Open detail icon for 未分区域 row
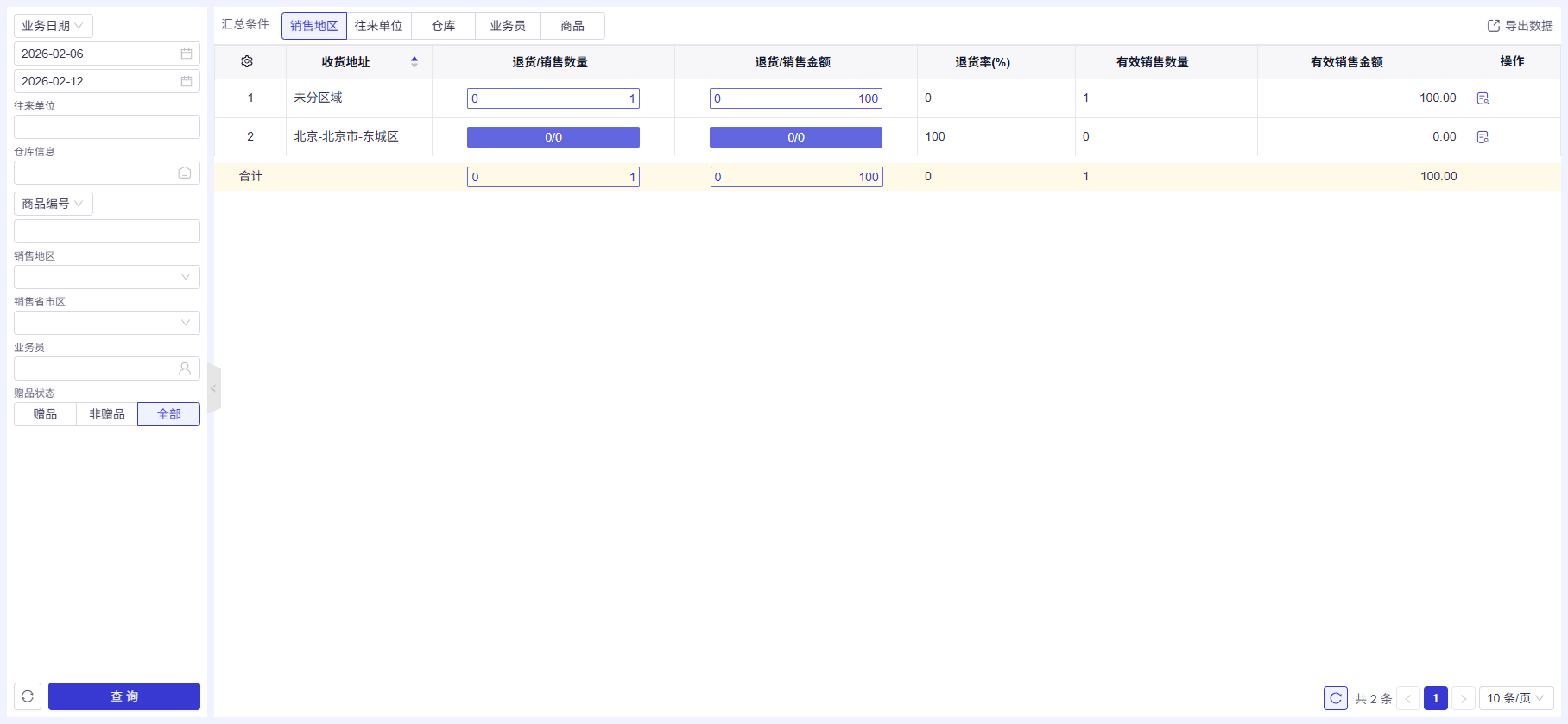1568x724 pixels. pyautogui.click(x=1483, y=98)
